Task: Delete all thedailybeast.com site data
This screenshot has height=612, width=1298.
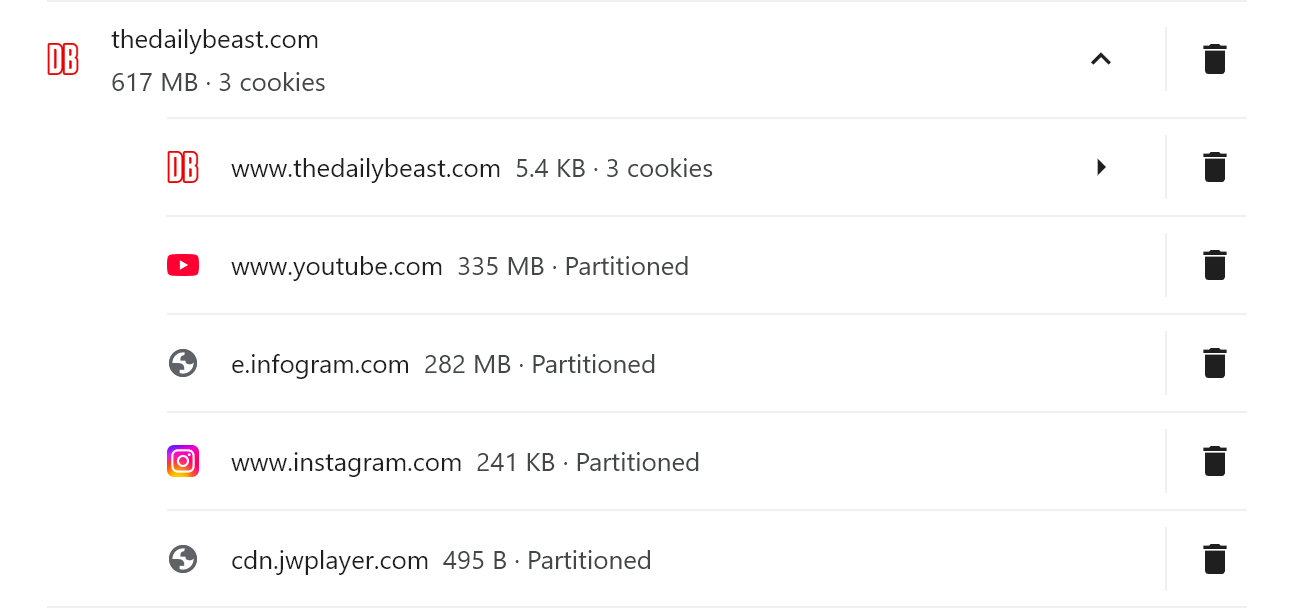Action: (x=1214, y=59)
